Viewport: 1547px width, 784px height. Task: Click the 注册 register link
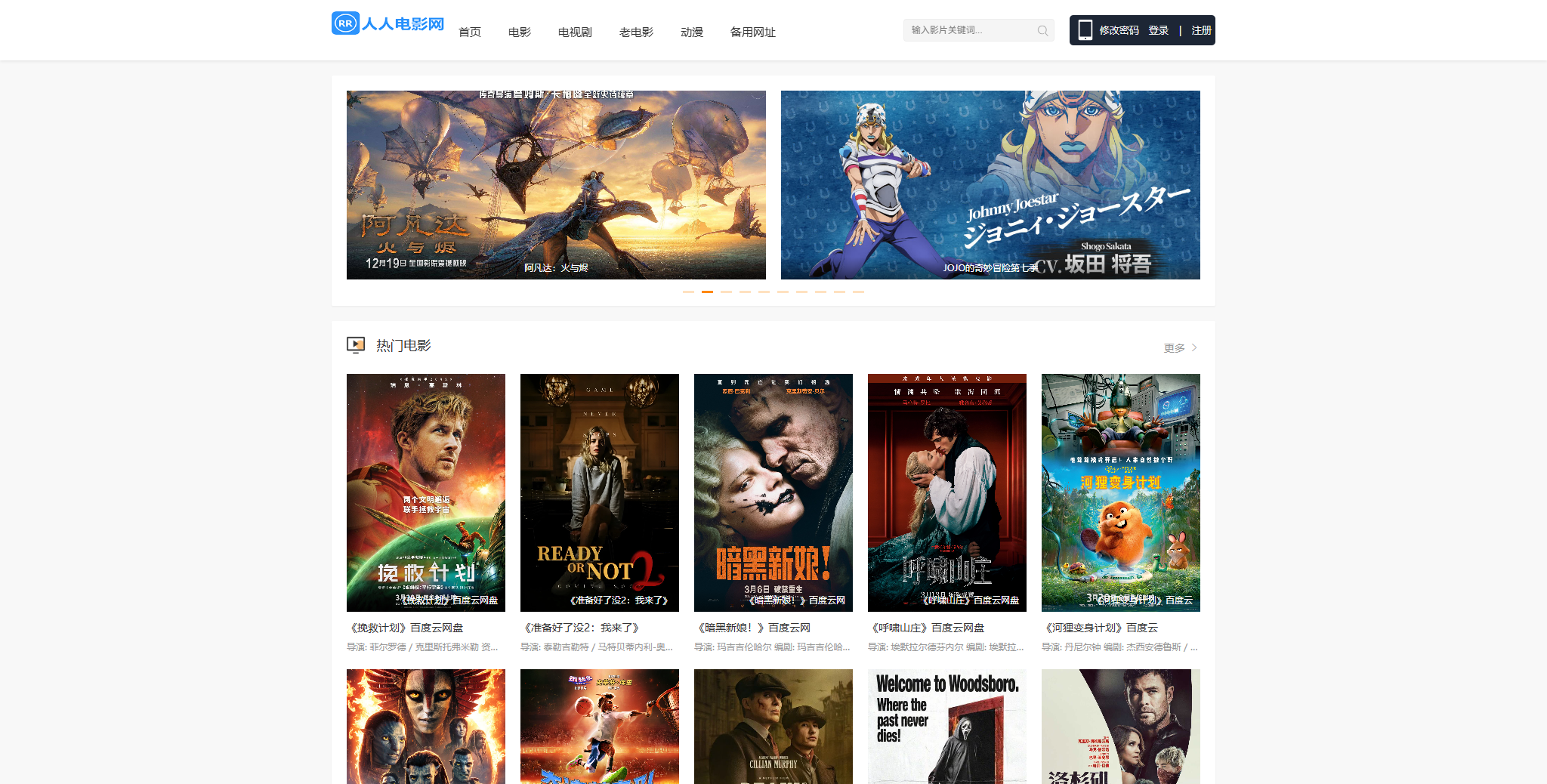click(1201, 30)
